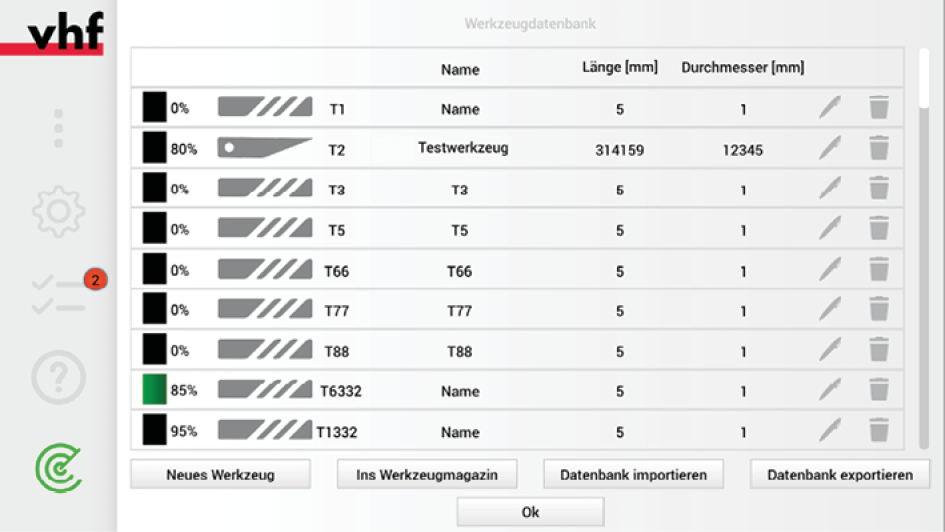This screenshot has height=532, width=945.
Task: Open the three-dot menu in sidebar
Action: point(58,128)
